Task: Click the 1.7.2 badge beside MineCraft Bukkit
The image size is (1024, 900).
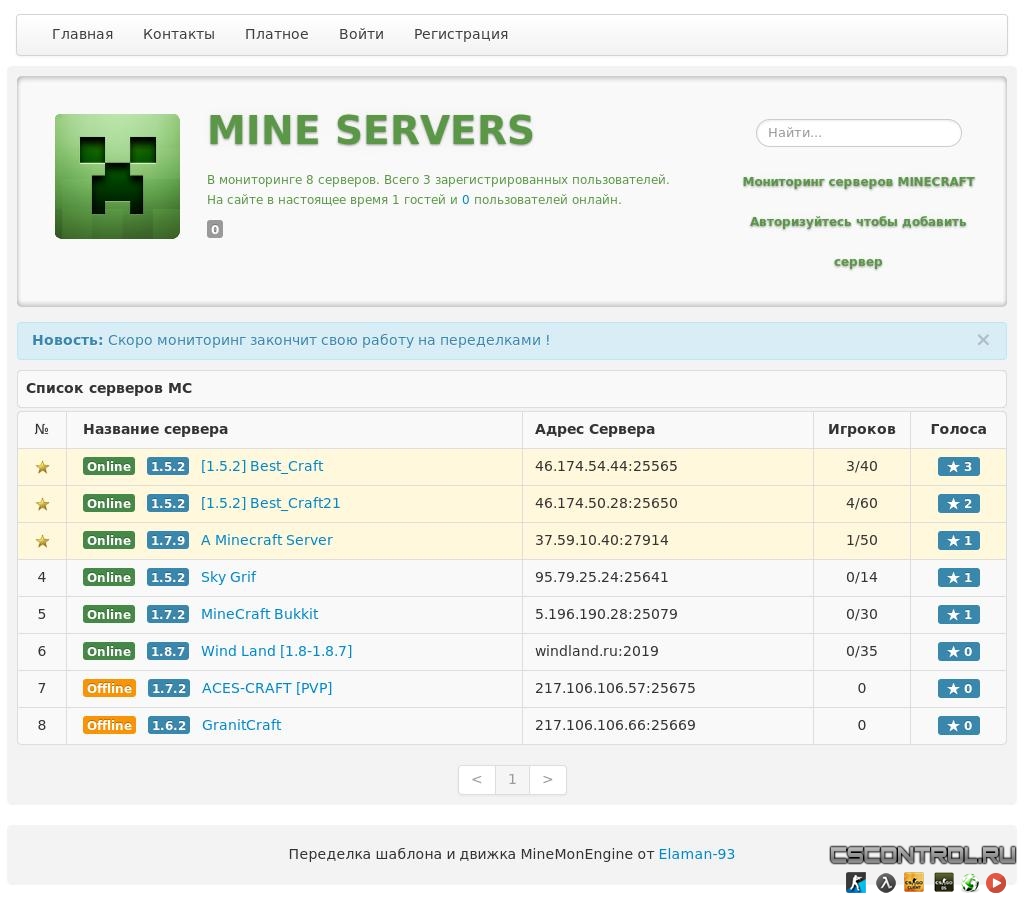Action: [168, 615]
